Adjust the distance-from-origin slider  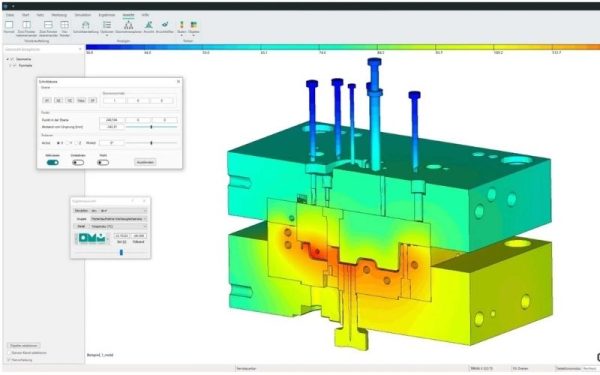(152, 127)
